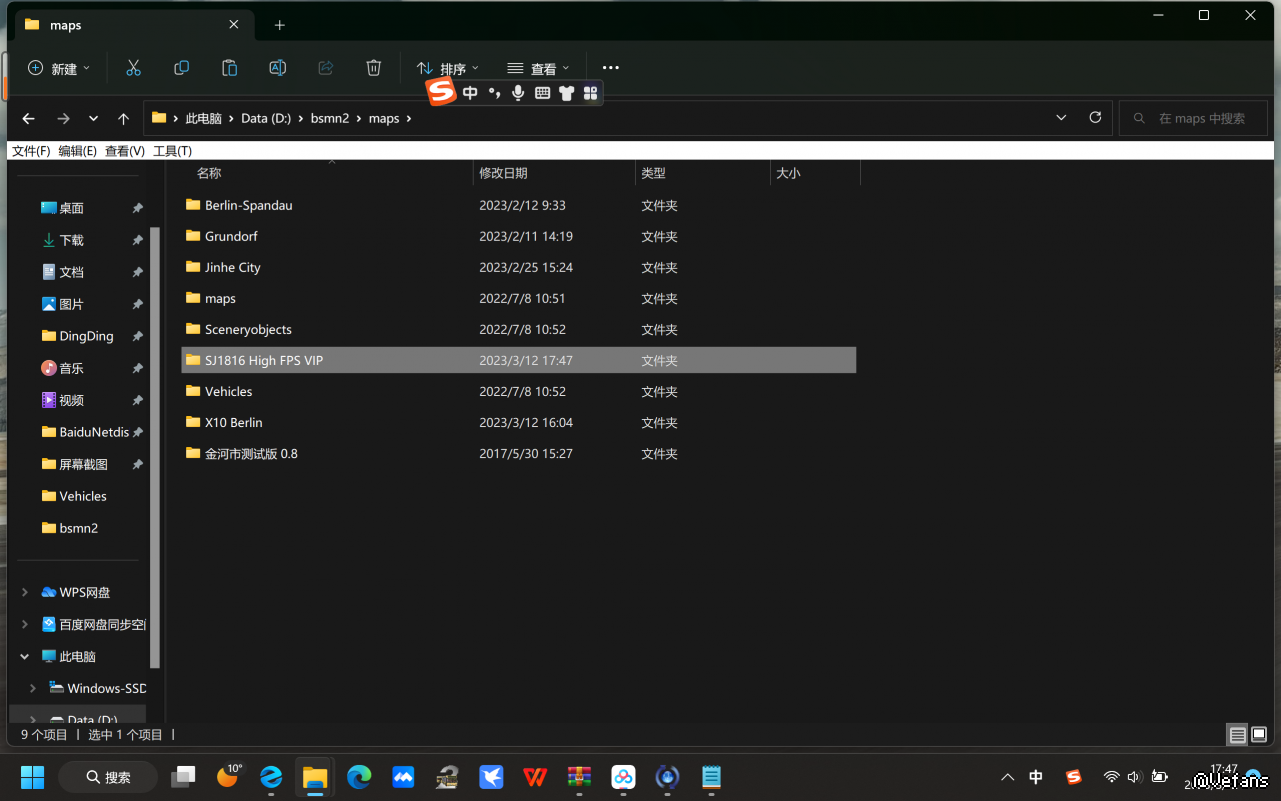Select the X10 Berlin folder

point(233,423)
